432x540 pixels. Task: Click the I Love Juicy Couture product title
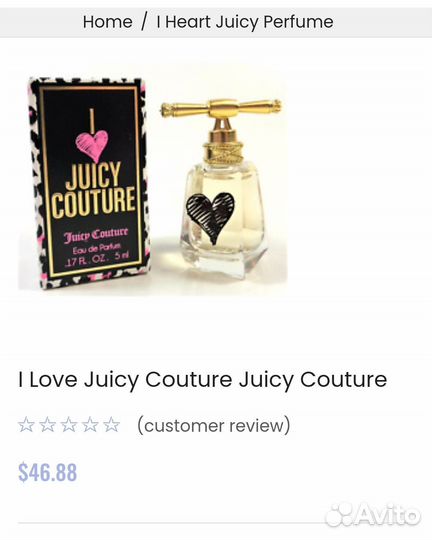click(x=203, y=380)
